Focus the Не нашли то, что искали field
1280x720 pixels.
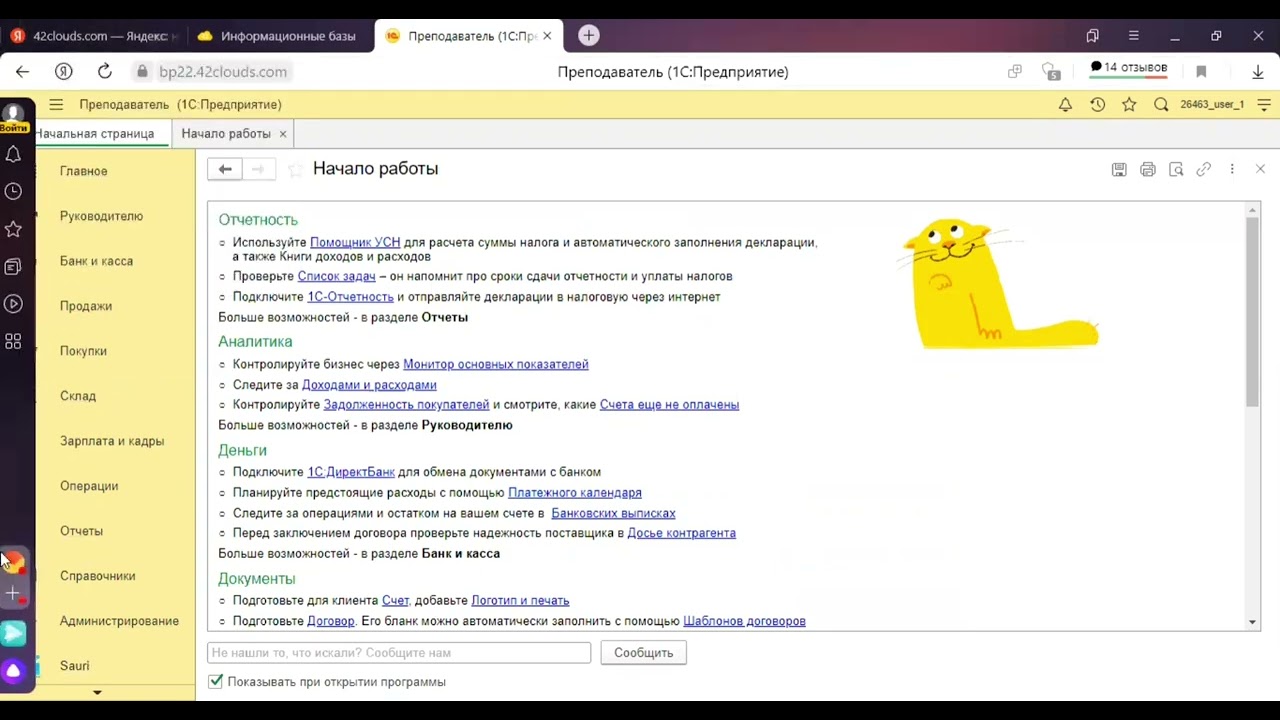point(399,652)
